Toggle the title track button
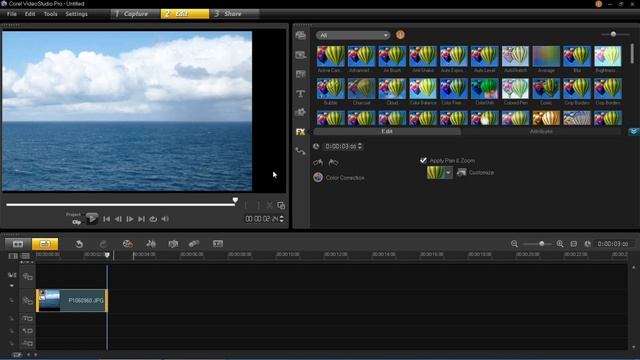 (x=27, y=318)
